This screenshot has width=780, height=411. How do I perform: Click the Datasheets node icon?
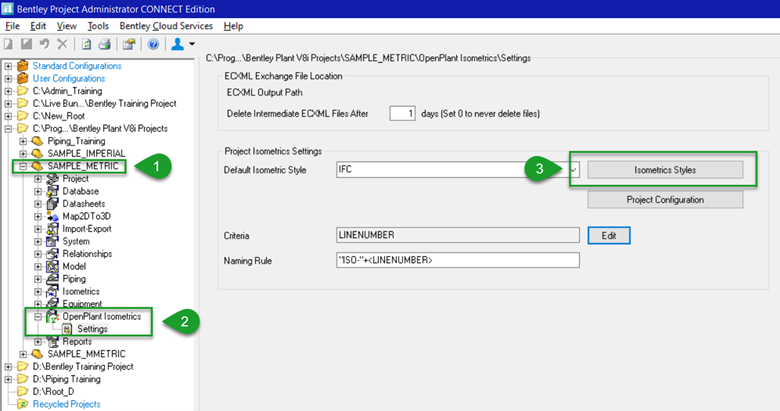point(52,204)
